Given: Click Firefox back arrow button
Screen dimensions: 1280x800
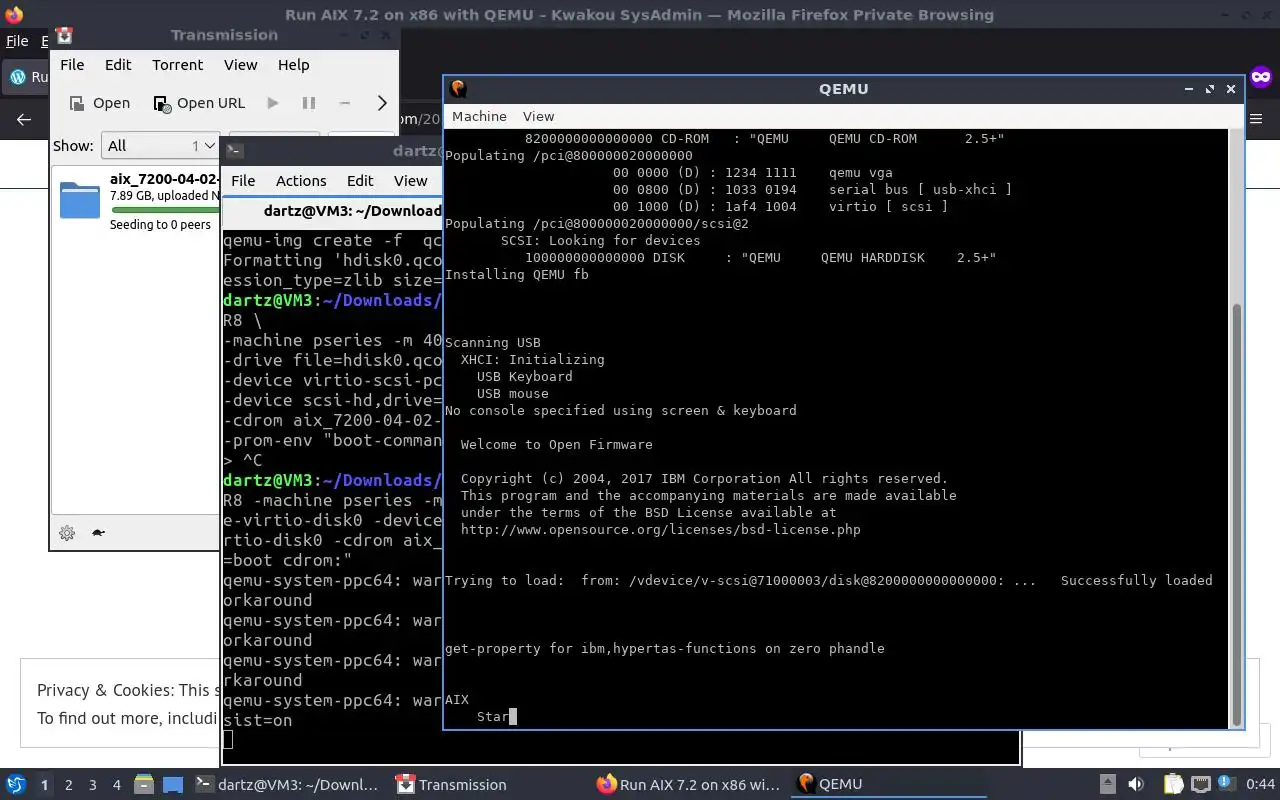Looking at the screenshot, I should [24, 119].
